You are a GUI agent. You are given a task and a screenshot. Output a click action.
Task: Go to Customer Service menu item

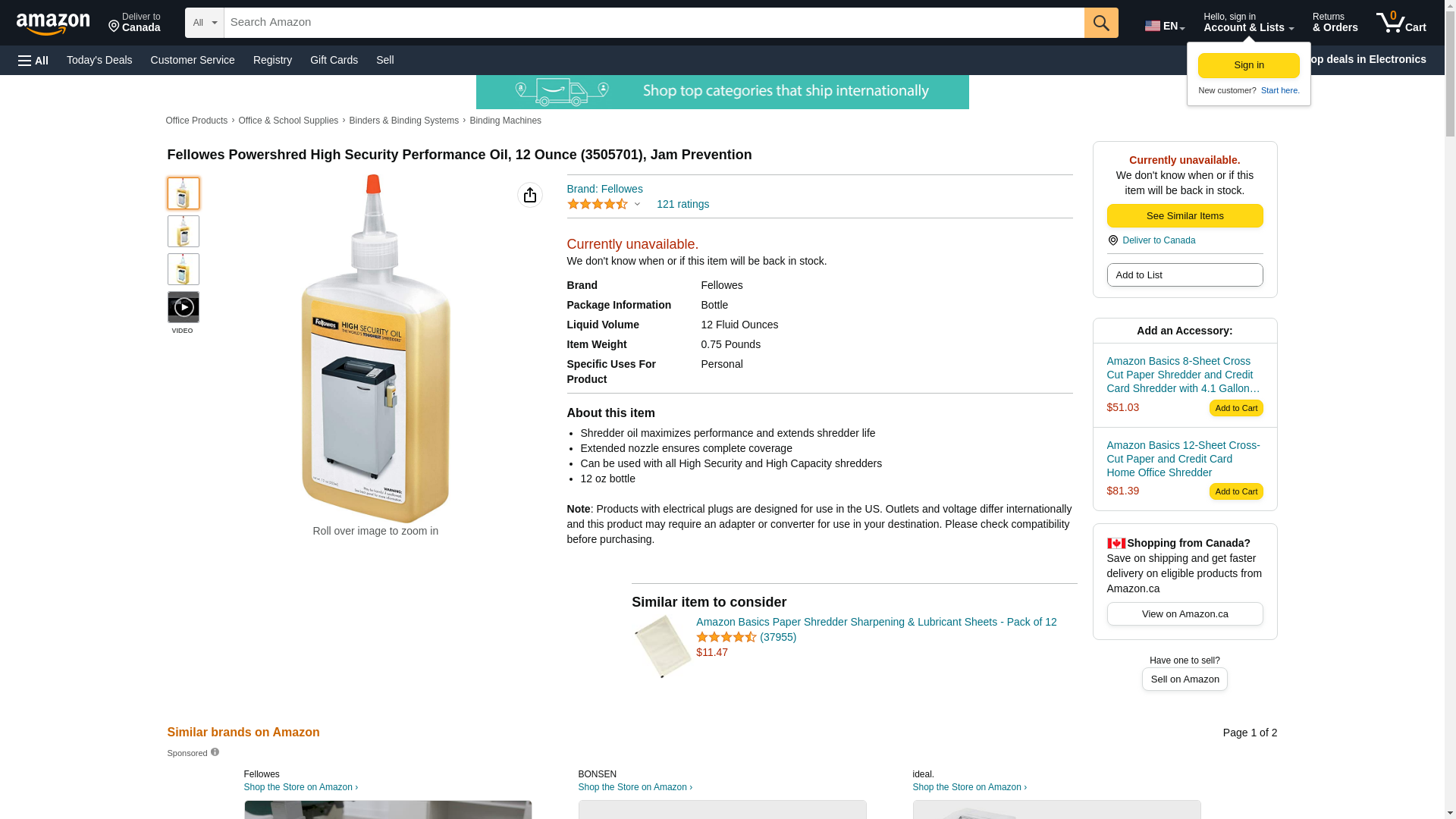click(x=193, y=60)
